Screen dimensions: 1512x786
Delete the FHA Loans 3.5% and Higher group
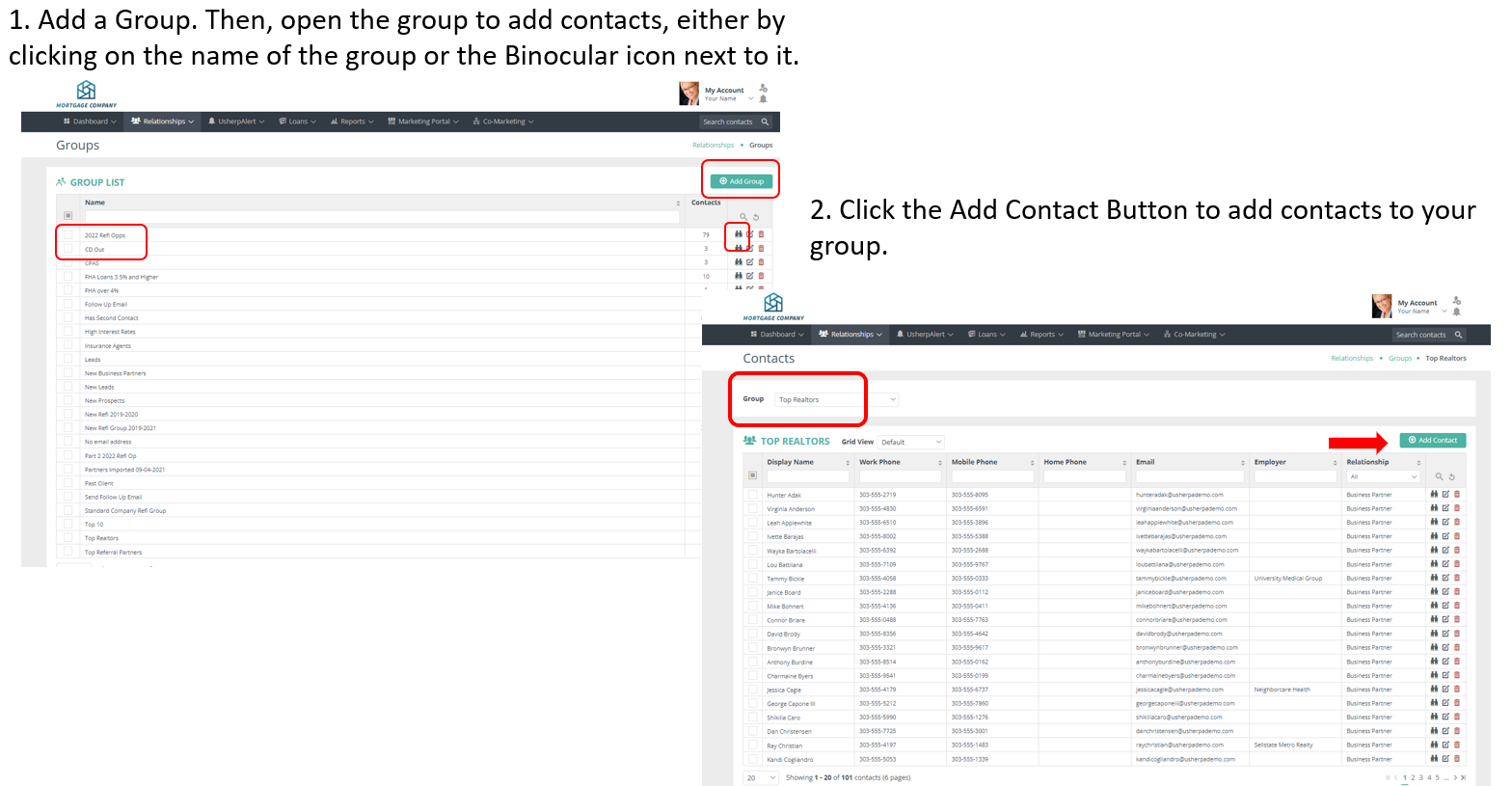point(761,276)
